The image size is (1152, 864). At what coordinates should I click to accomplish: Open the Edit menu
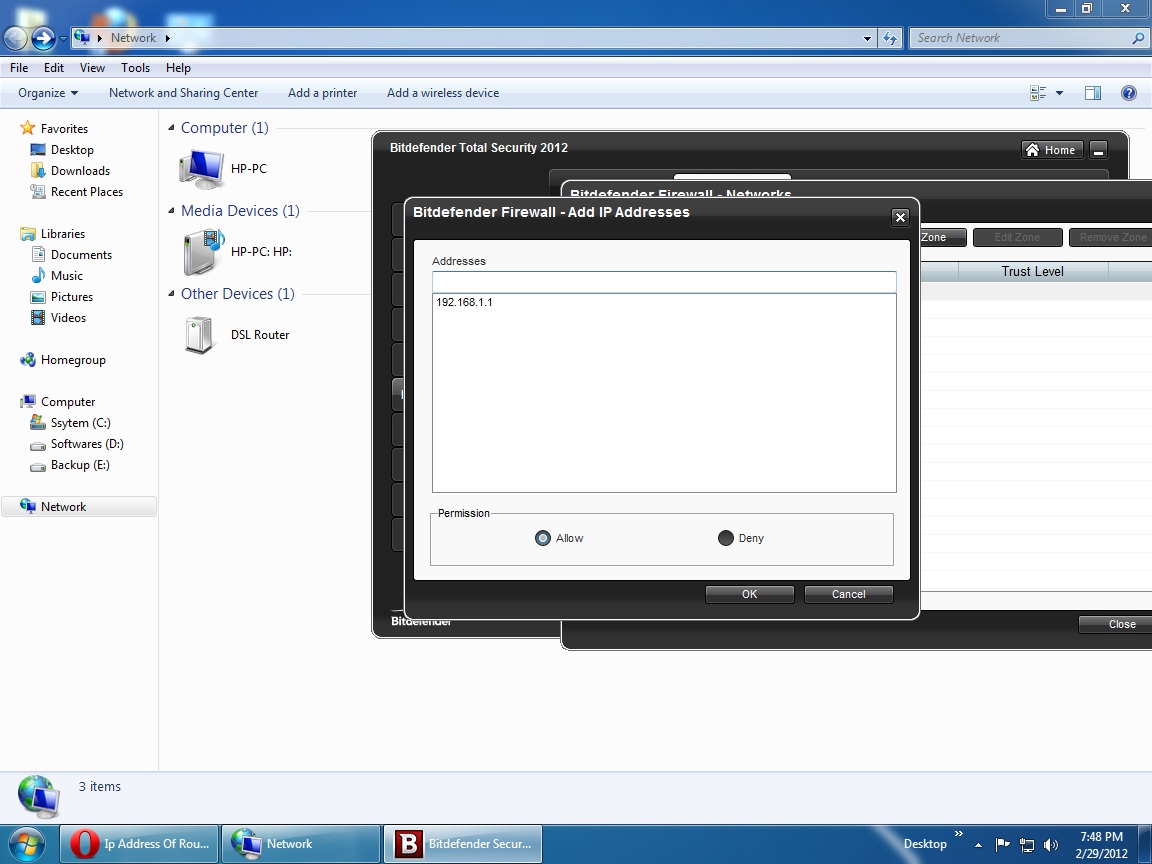[x=54, y=68]
